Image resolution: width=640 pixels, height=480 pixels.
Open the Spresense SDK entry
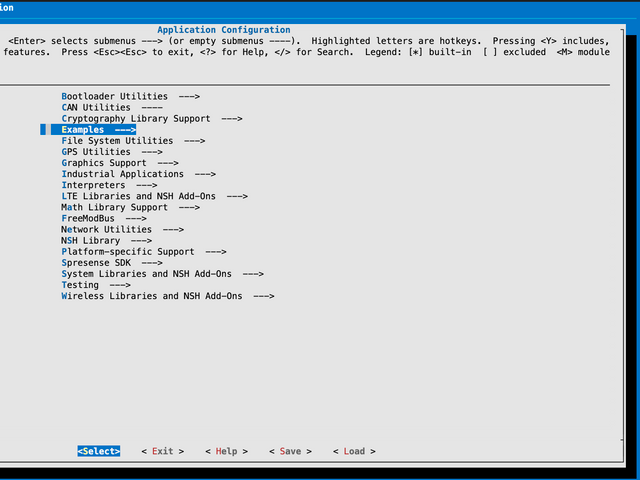pyautogui.click(x=112, y=262)
